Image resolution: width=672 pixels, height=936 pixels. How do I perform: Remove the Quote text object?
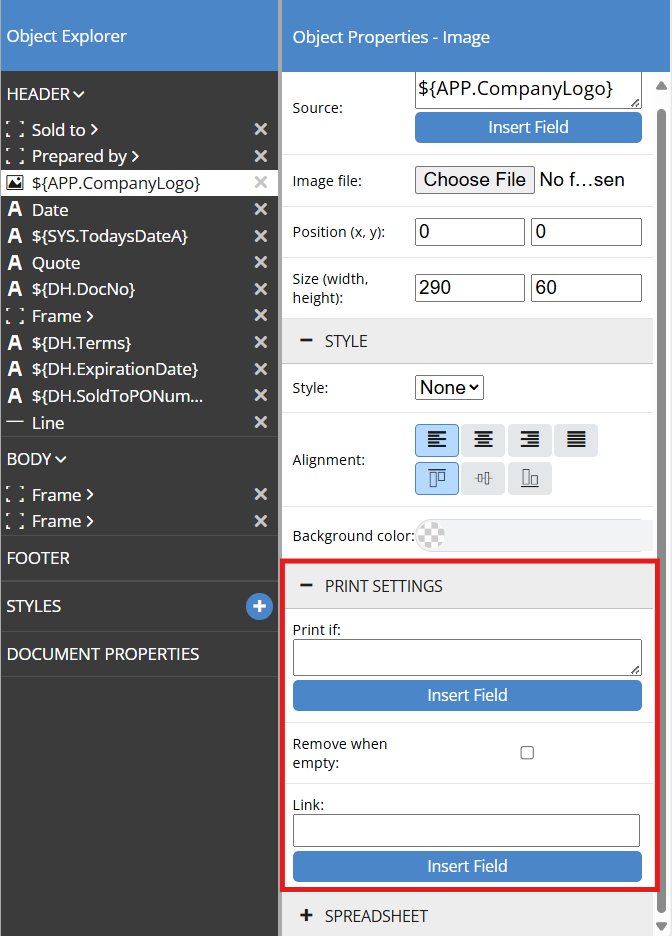click(x=260, y=263)
